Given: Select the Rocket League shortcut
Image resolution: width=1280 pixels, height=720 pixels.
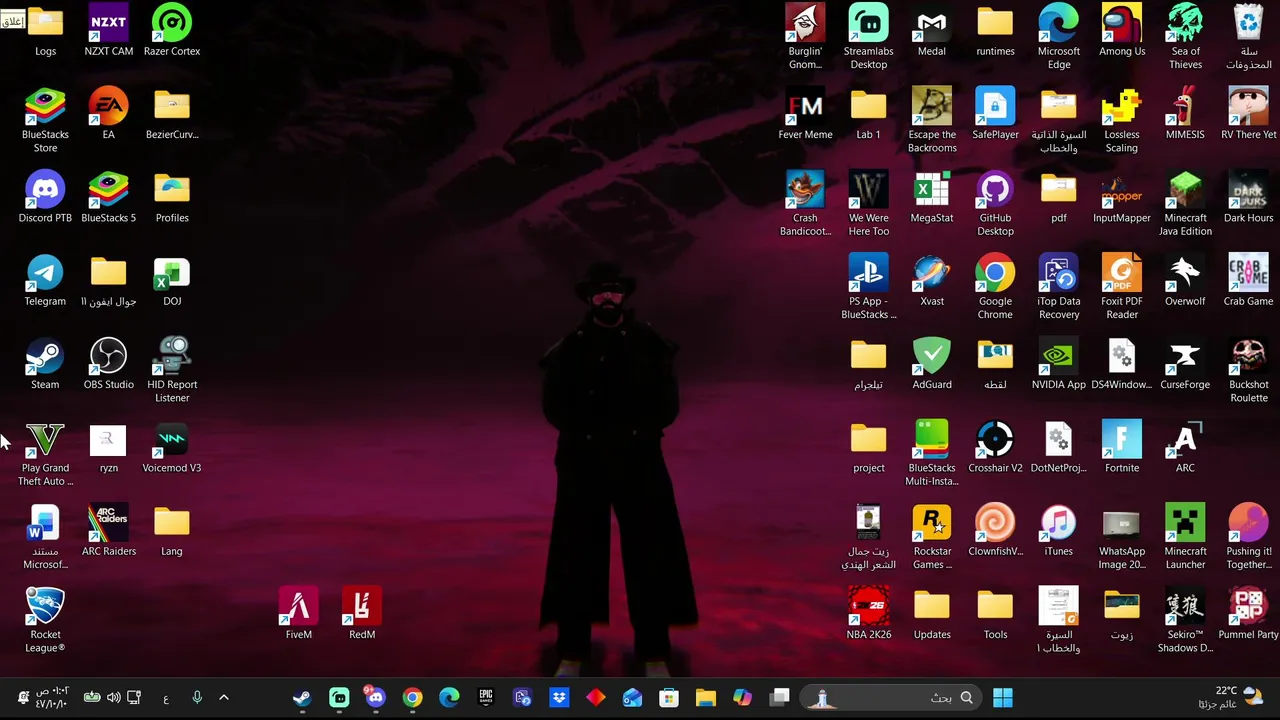Looking at the screenshot, I should pos(45,621).
